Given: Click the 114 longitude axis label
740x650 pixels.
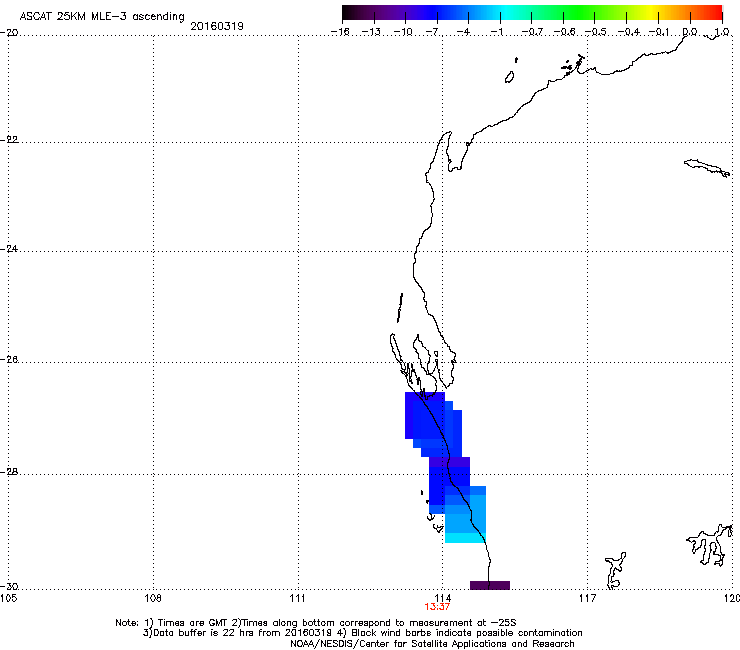Looking at the screenshot, I should [x=443, y=598].
